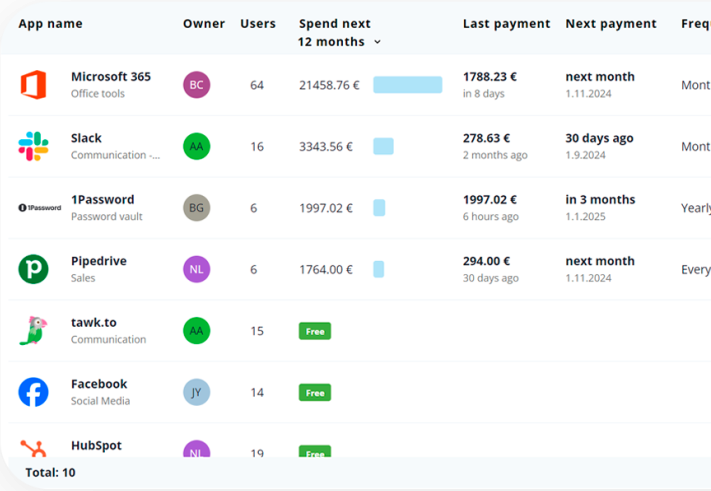Open owner BC avatar for Microsoft 365

click(196, 85)
